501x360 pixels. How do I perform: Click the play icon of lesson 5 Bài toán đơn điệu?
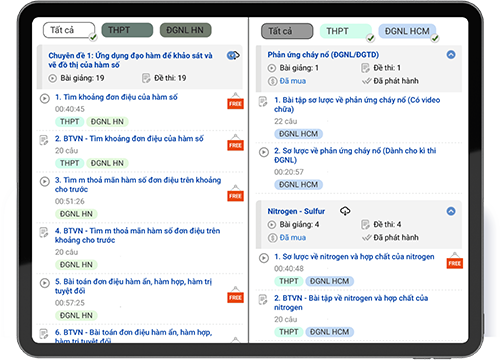[x=45, y=283]
